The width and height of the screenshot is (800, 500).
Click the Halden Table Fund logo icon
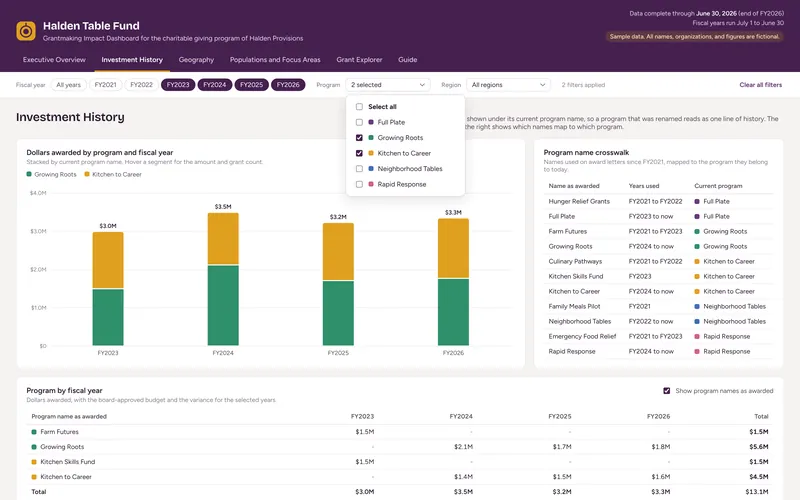point(26,31)
